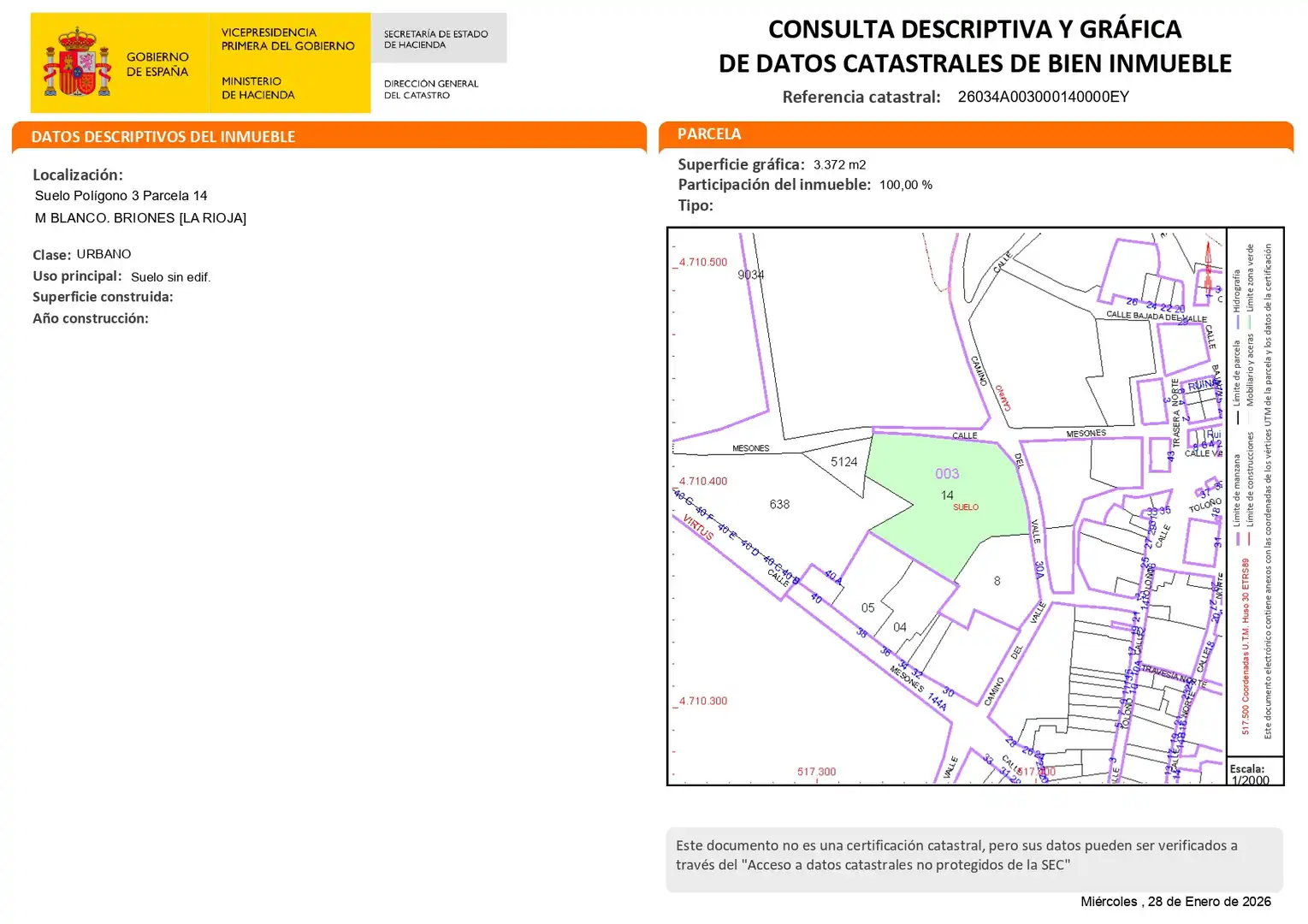
Task: Click parcel label "9034" on the map
Action: click(x=751, y=275)
